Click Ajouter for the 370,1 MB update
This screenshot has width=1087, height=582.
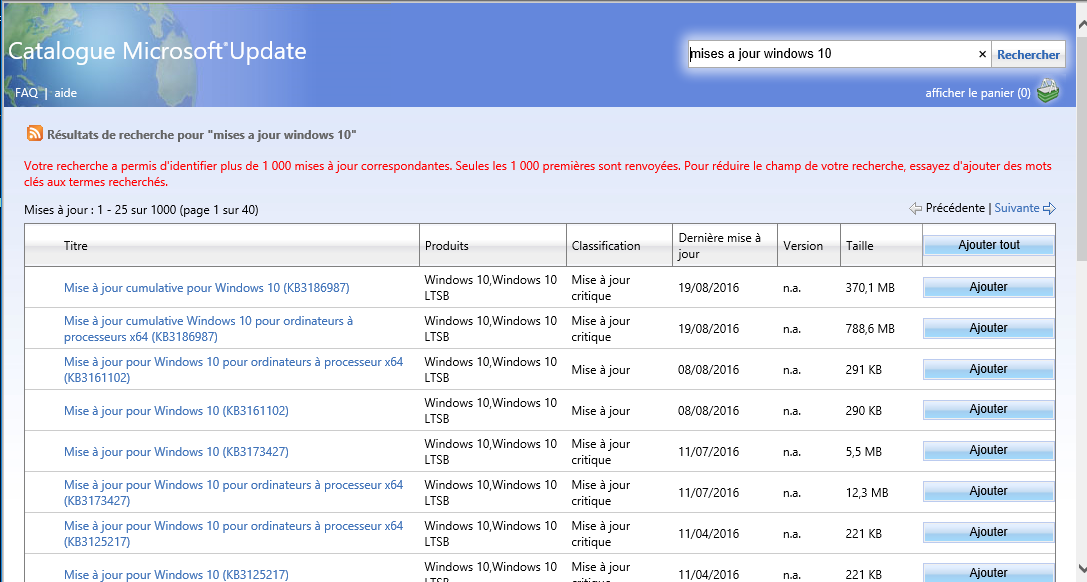pos(989,287)
